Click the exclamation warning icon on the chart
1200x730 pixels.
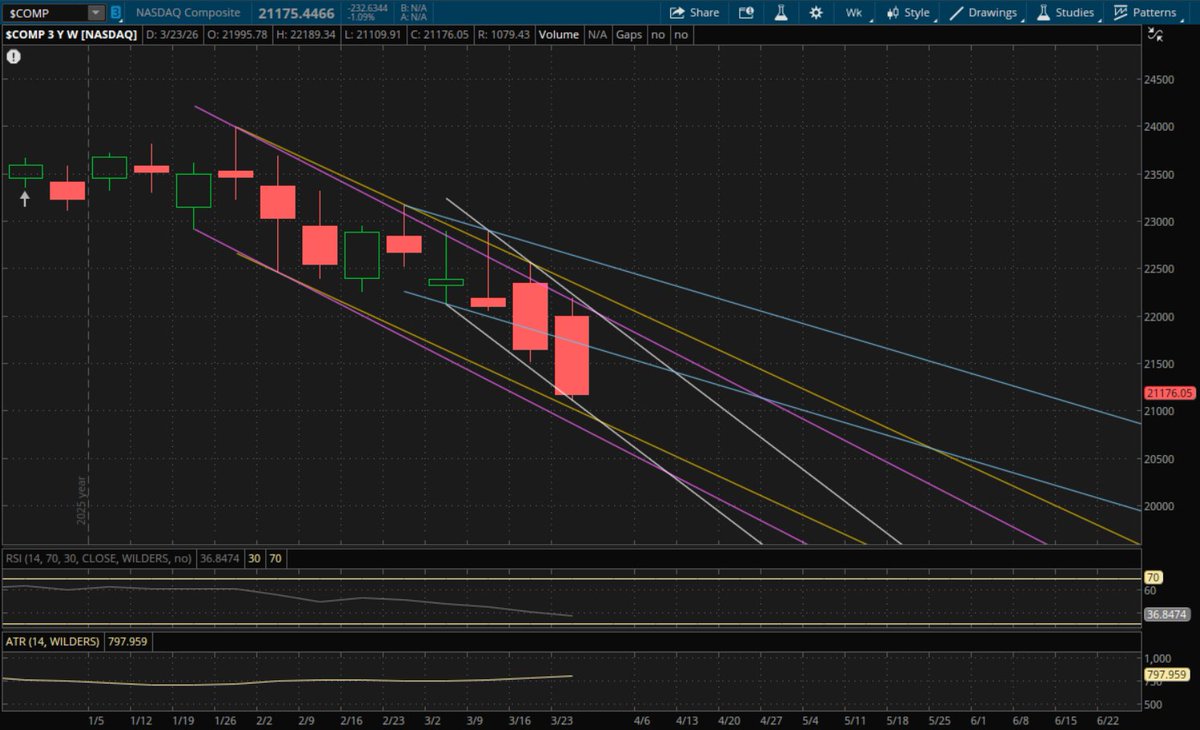[x=13, y=57]
